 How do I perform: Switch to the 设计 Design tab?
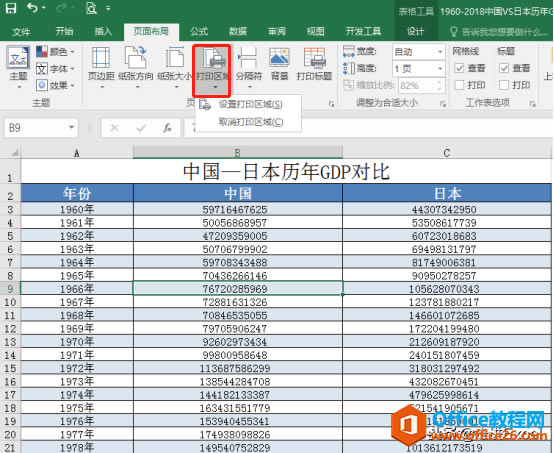coord(415,32)
